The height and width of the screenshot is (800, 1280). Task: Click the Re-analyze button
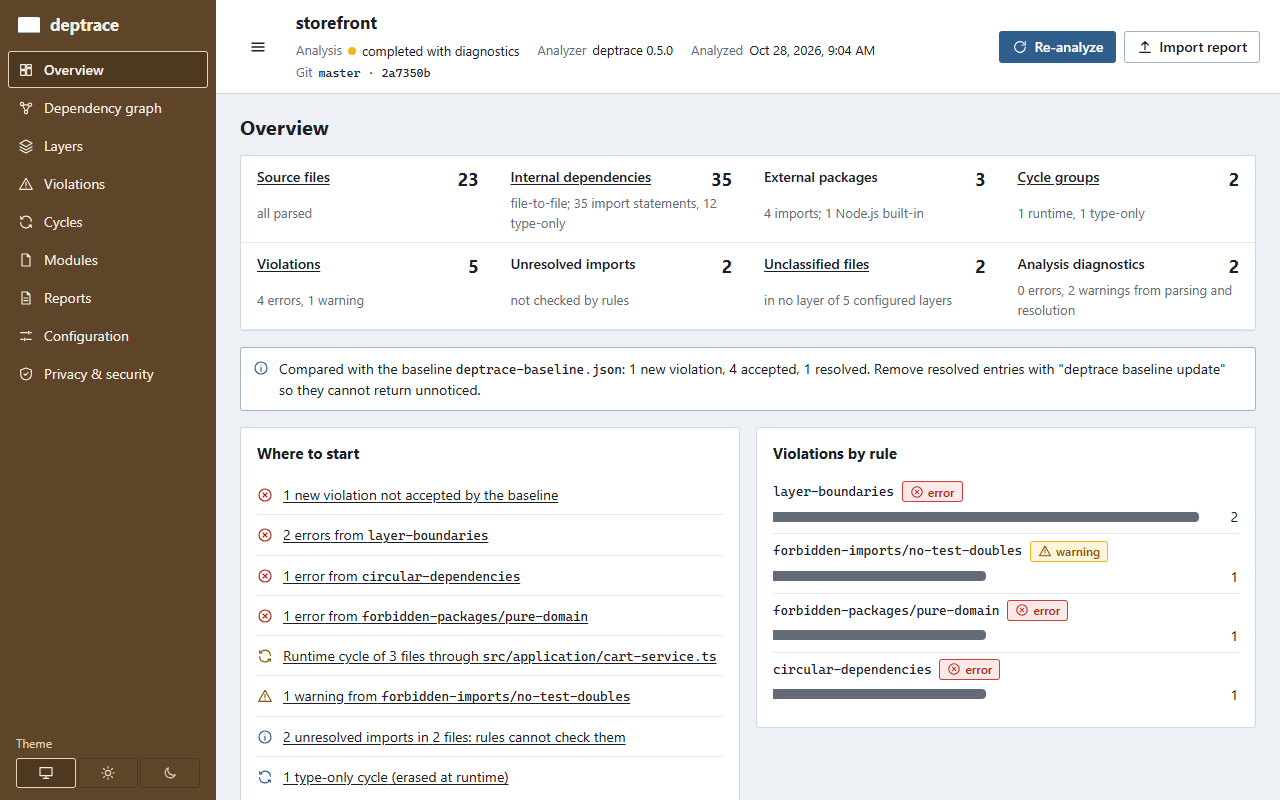pos(1057,47)
